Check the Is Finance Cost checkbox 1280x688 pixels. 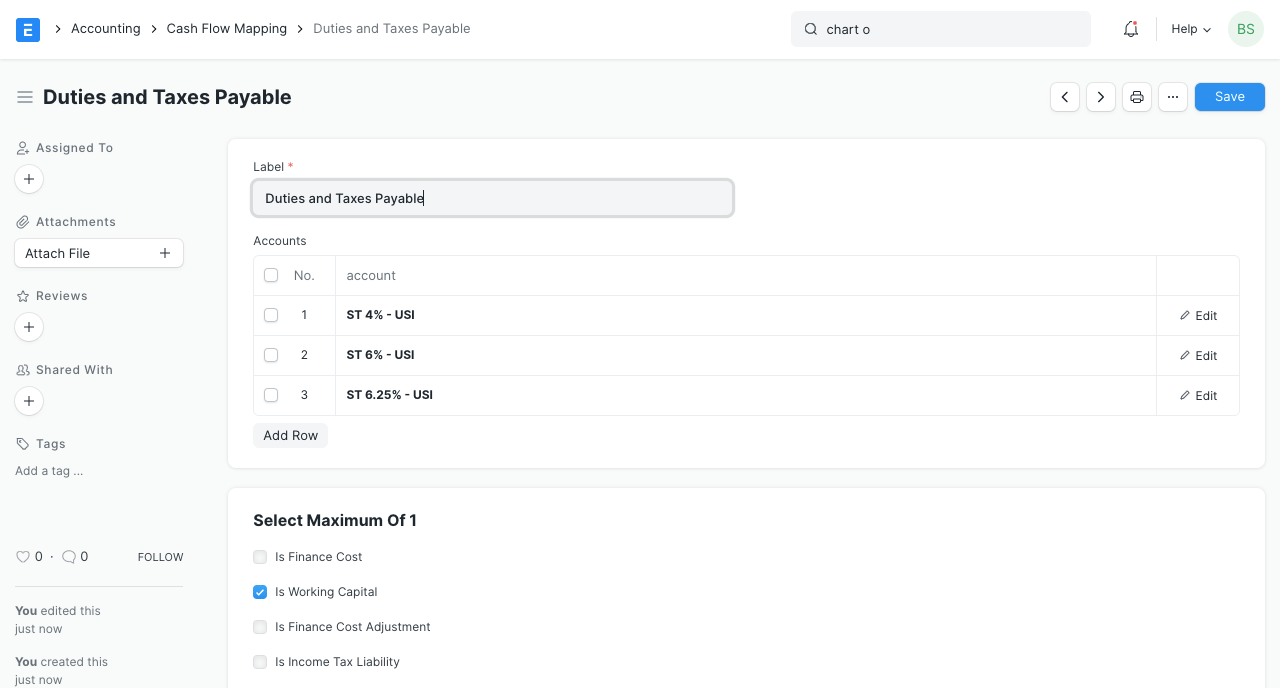[x=260, y=557]
